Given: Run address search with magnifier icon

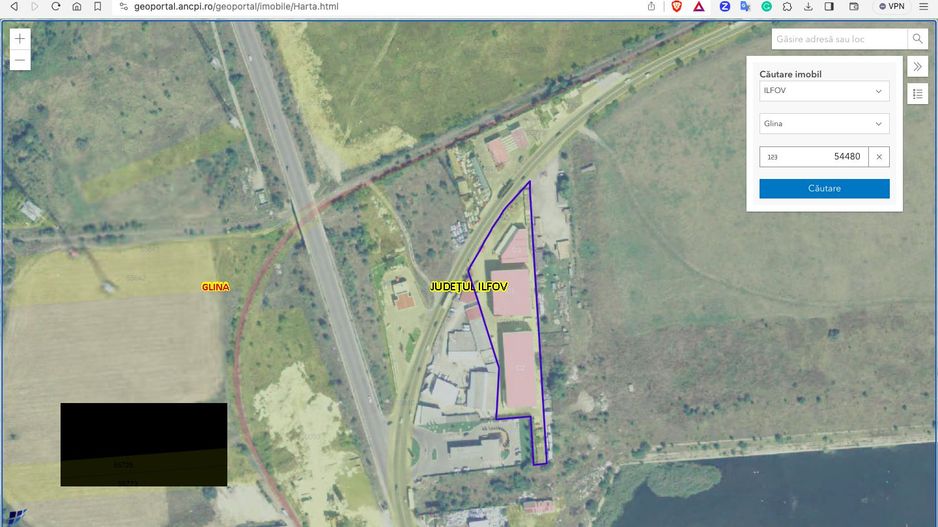Looking at the screenshot, I should tap(917, 39).
